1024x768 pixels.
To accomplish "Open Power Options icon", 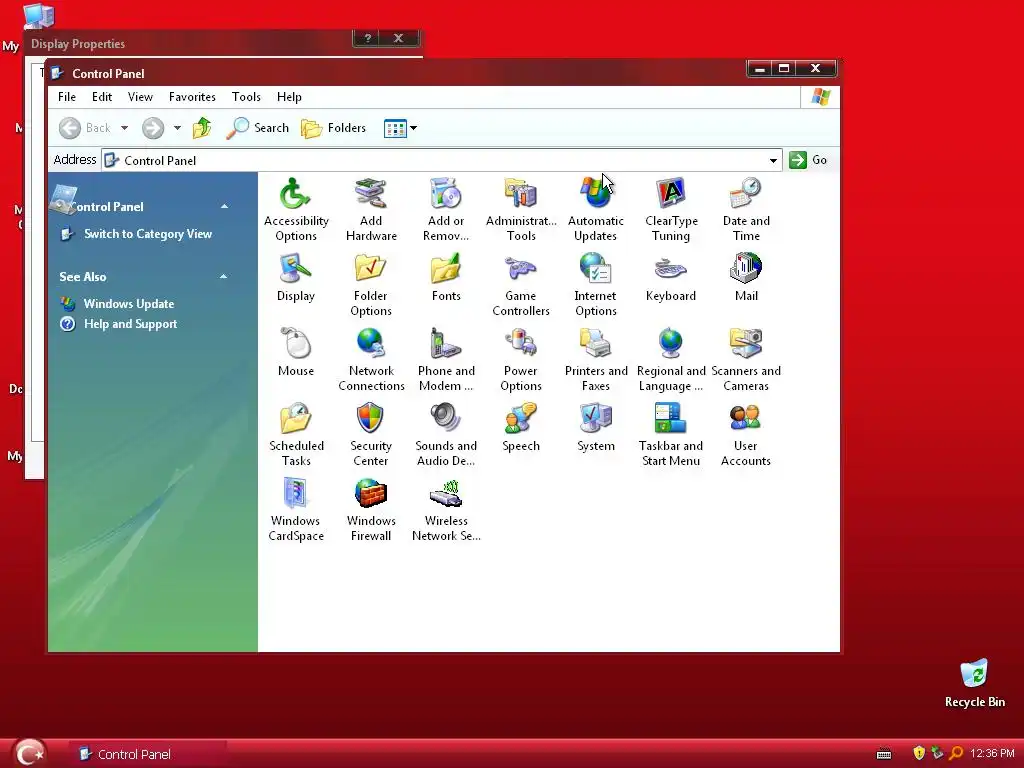I will [x=521, y=360].
